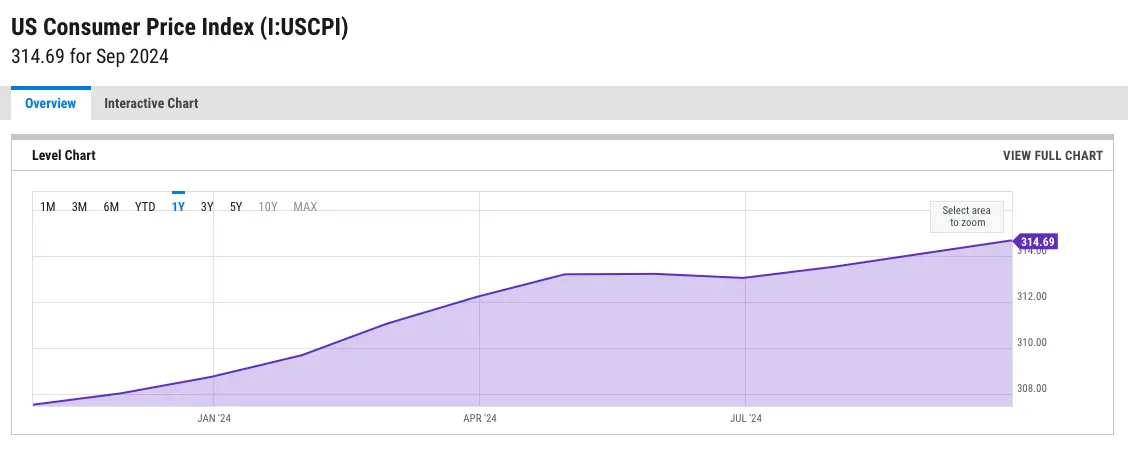Select the 1Y time range
Screen dimensions: 1128x452
(178, 207)
